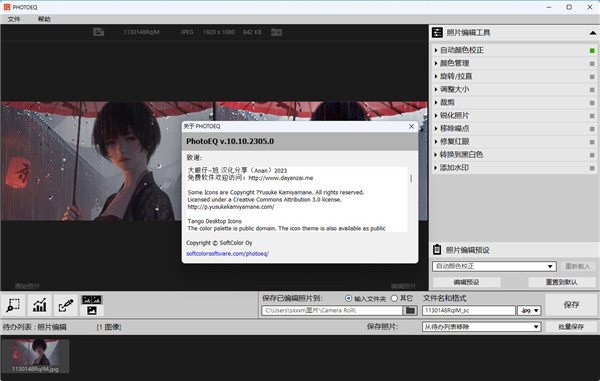Toggle enable square for 裁剪
The width and height of the screenshot is (600, 381).
coord(592,103)
